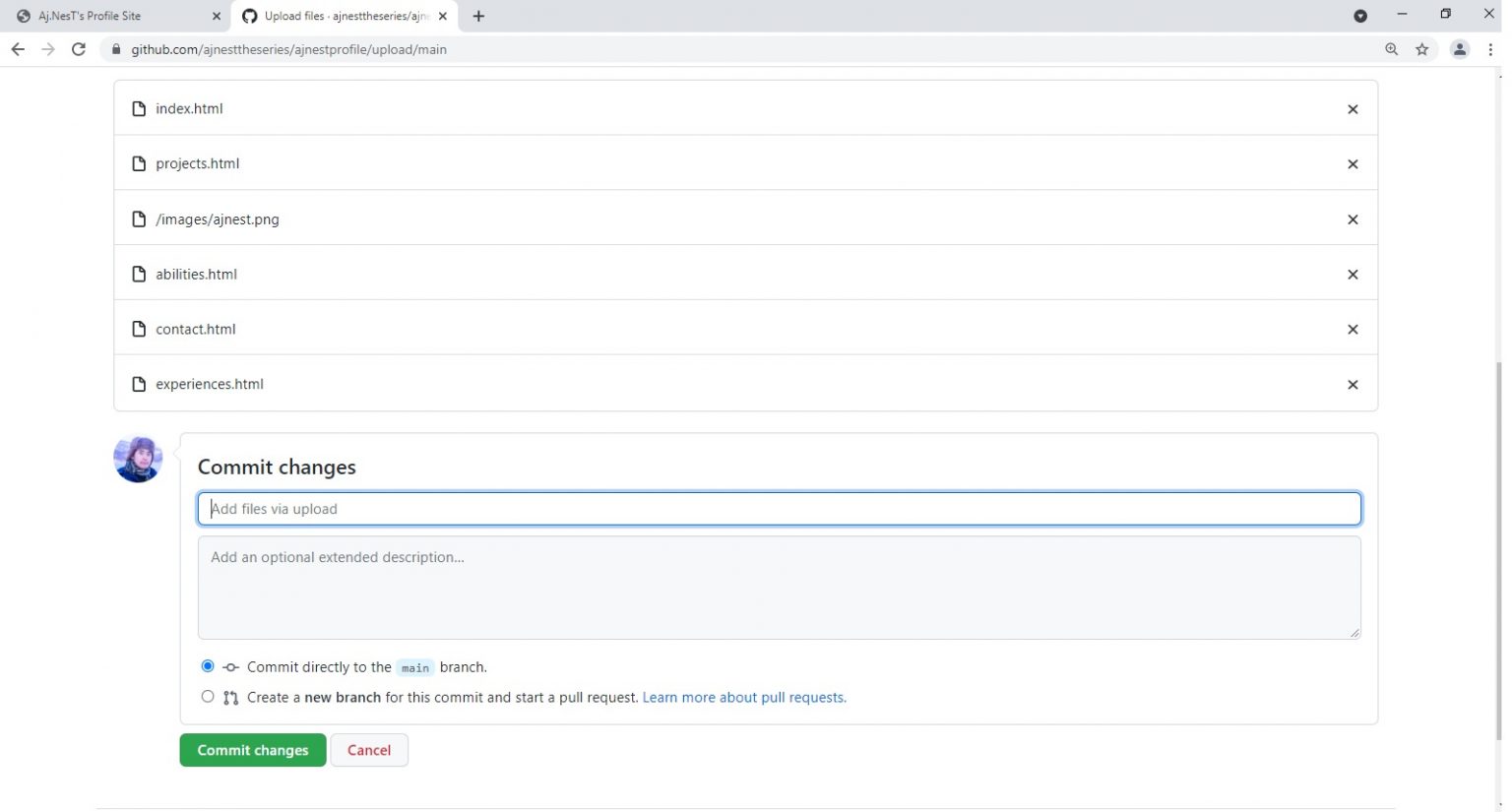The image size is (1512, 812).
Task: Remove contact.html from upload list
Action: pos(1353,330)
